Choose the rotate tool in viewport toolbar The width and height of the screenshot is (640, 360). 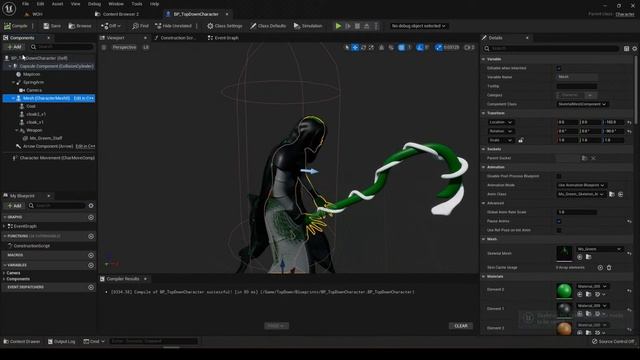(363, 47)
